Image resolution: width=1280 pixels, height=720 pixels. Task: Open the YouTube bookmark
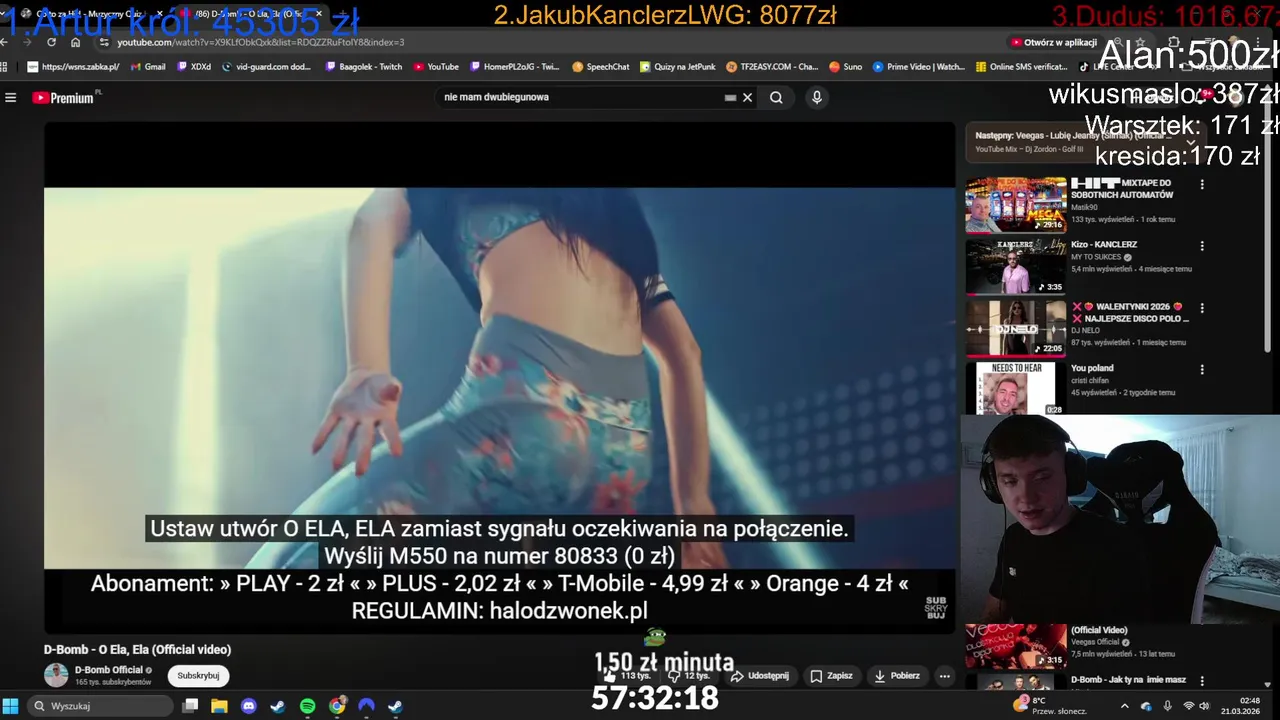click(435, 67)
